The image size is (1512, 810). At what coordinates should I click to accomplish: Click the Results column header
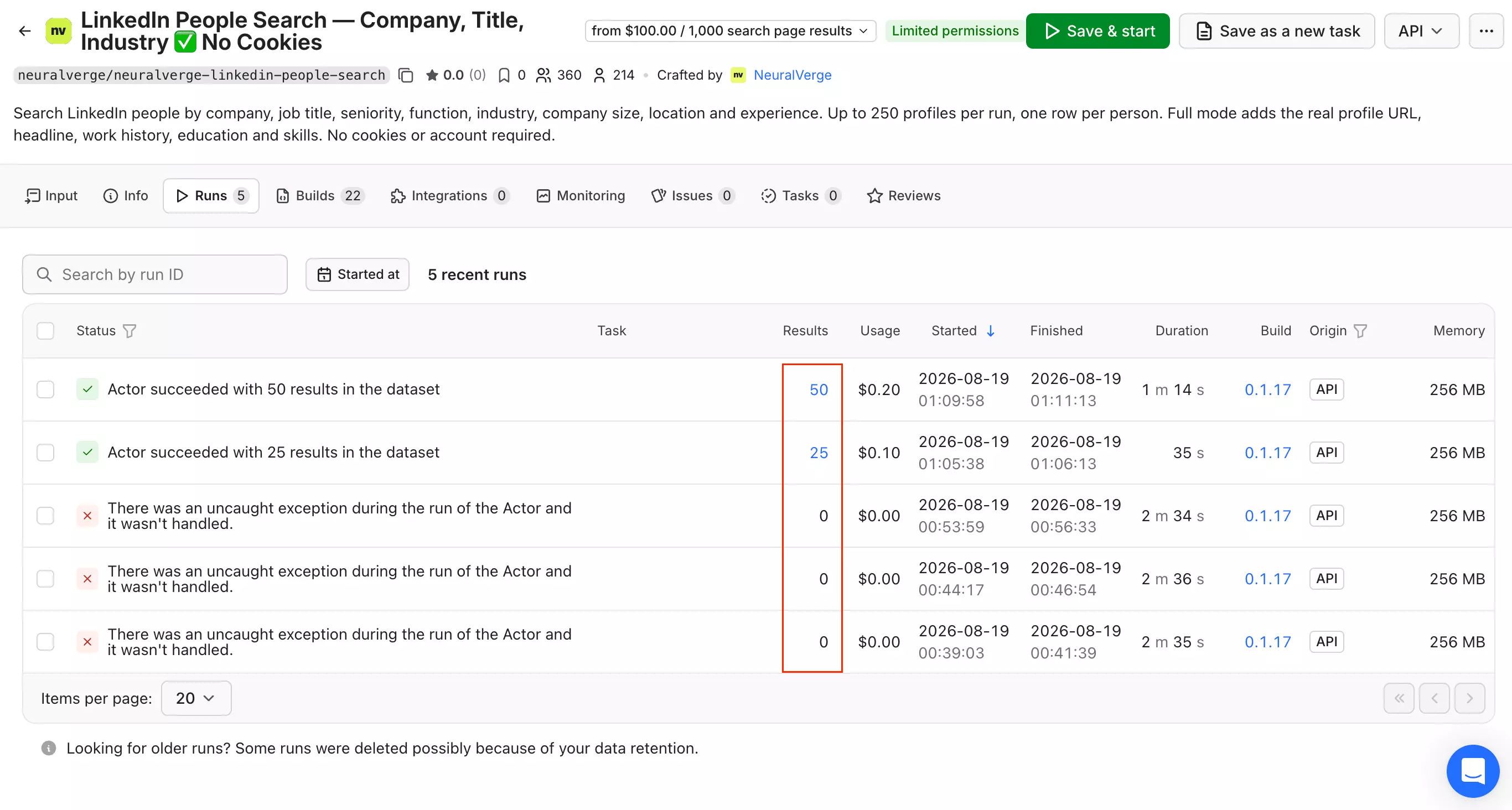(805, 331)
